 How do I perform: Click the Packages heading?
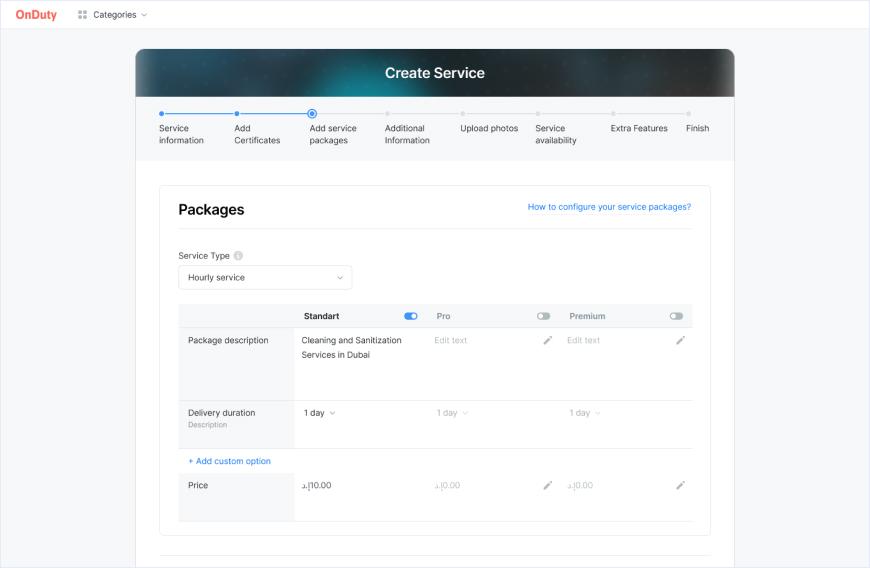211,210
